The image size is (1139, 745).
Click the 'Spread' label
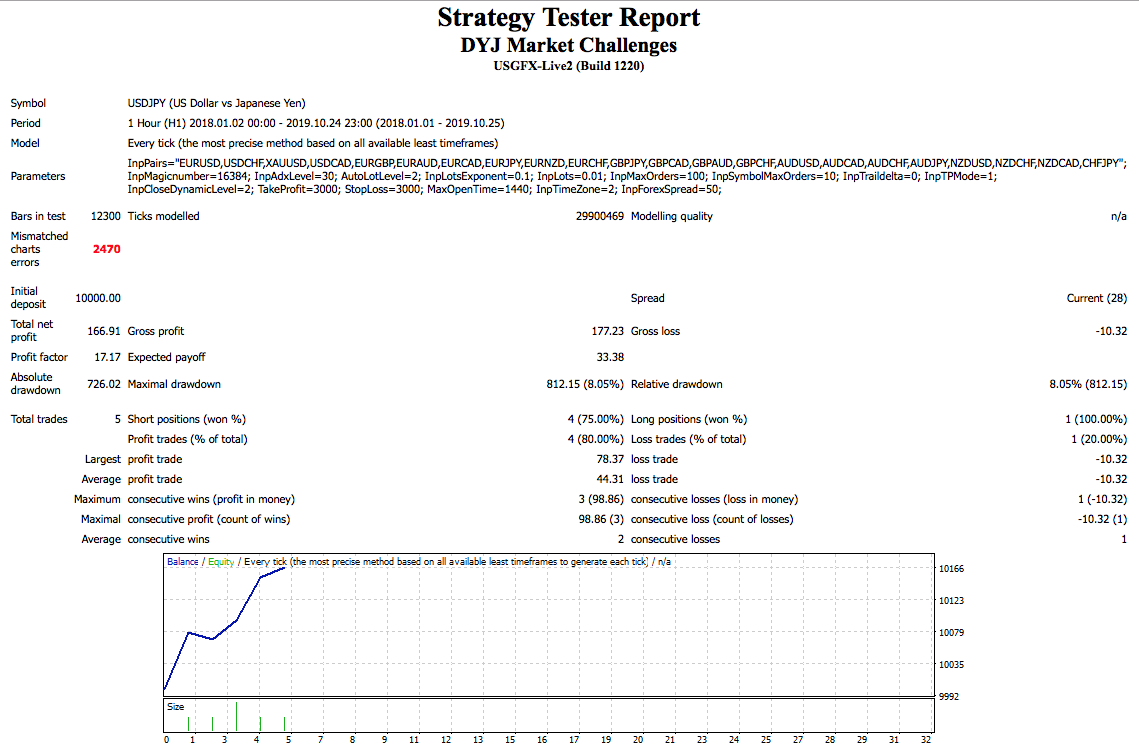pyautogui.click(x=648, y=298)
